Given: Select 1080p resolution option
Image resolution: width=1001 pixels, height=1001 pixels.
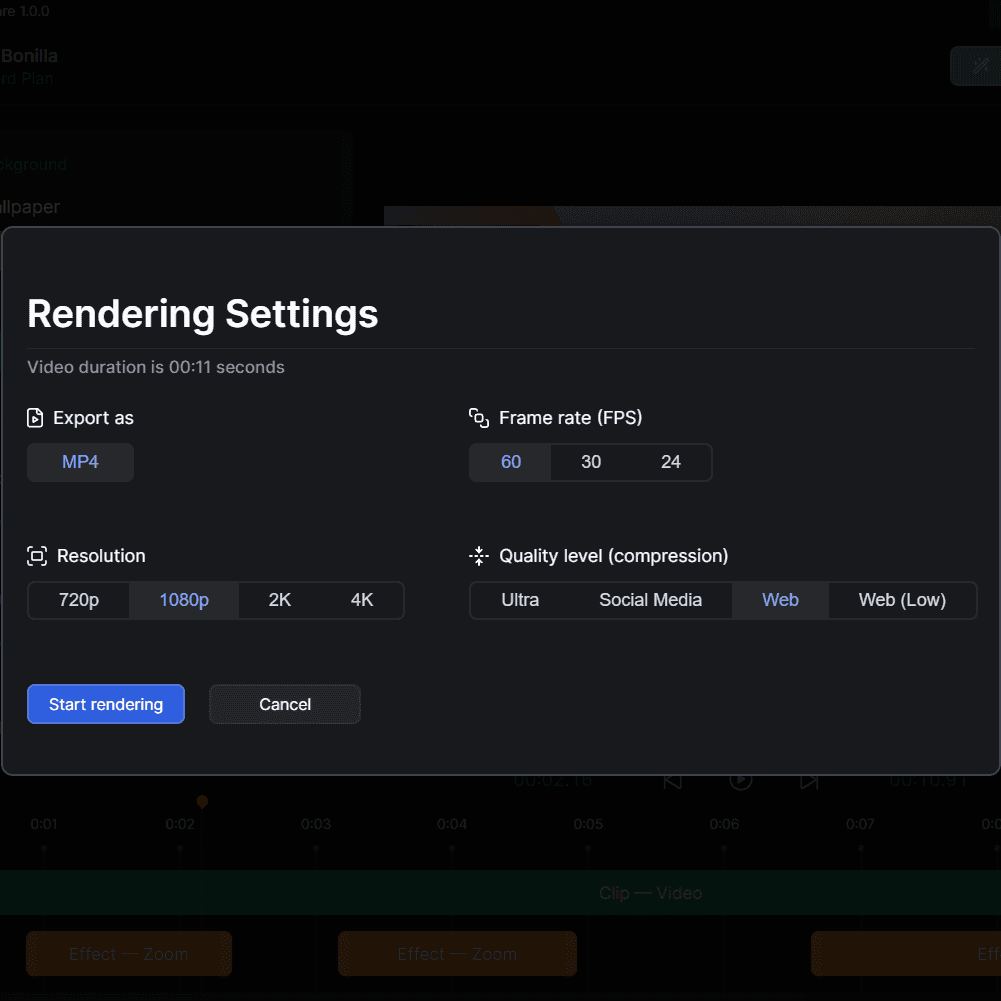Looking at the screenshot, I should (184, 600).
